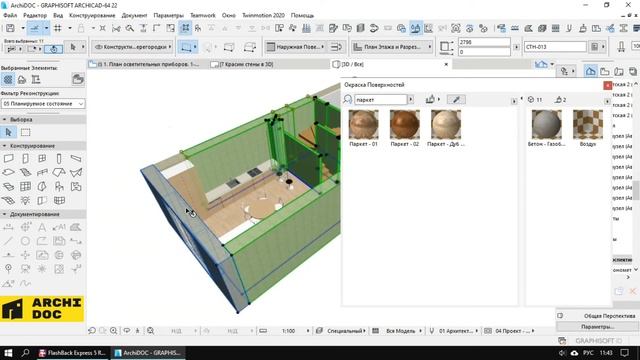Viewport: 640px width, 360px height.
Task: Select the Wall tool
Action: point(9,158)
